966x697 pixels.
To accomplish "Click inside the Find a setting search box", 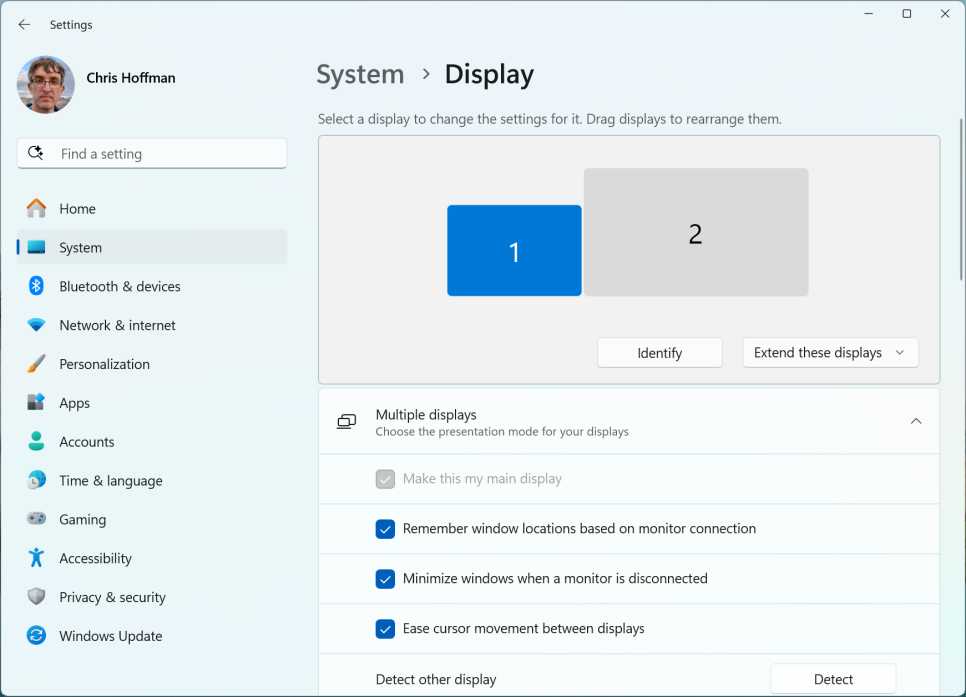I will (x=150, y=153).
